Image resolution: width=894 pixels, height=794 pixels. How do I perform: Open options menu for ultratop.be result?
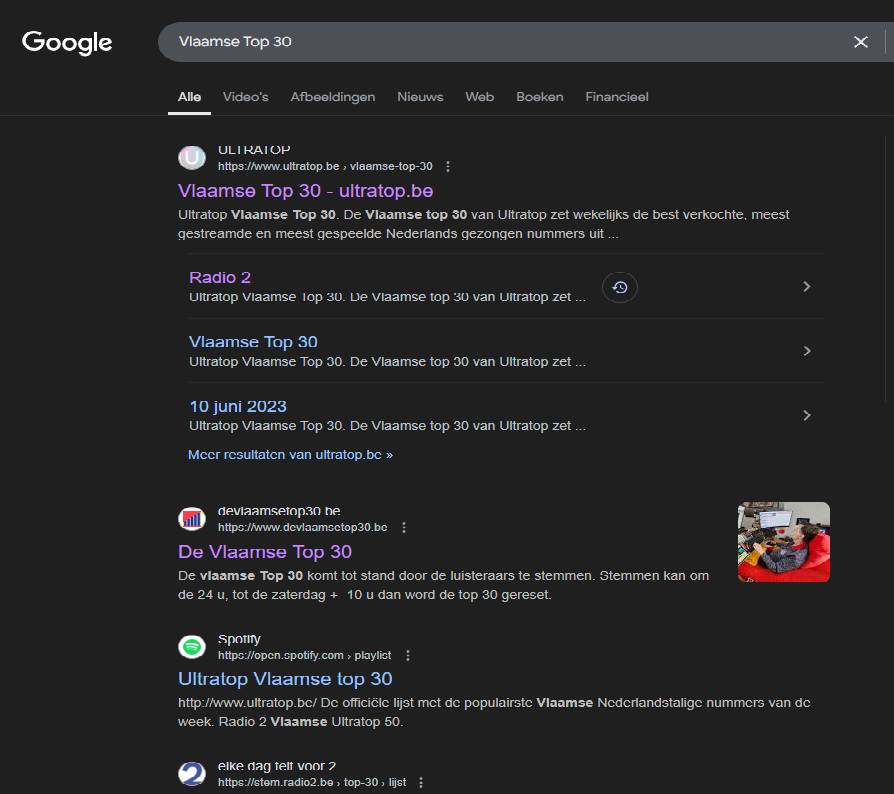pos(448,166)
